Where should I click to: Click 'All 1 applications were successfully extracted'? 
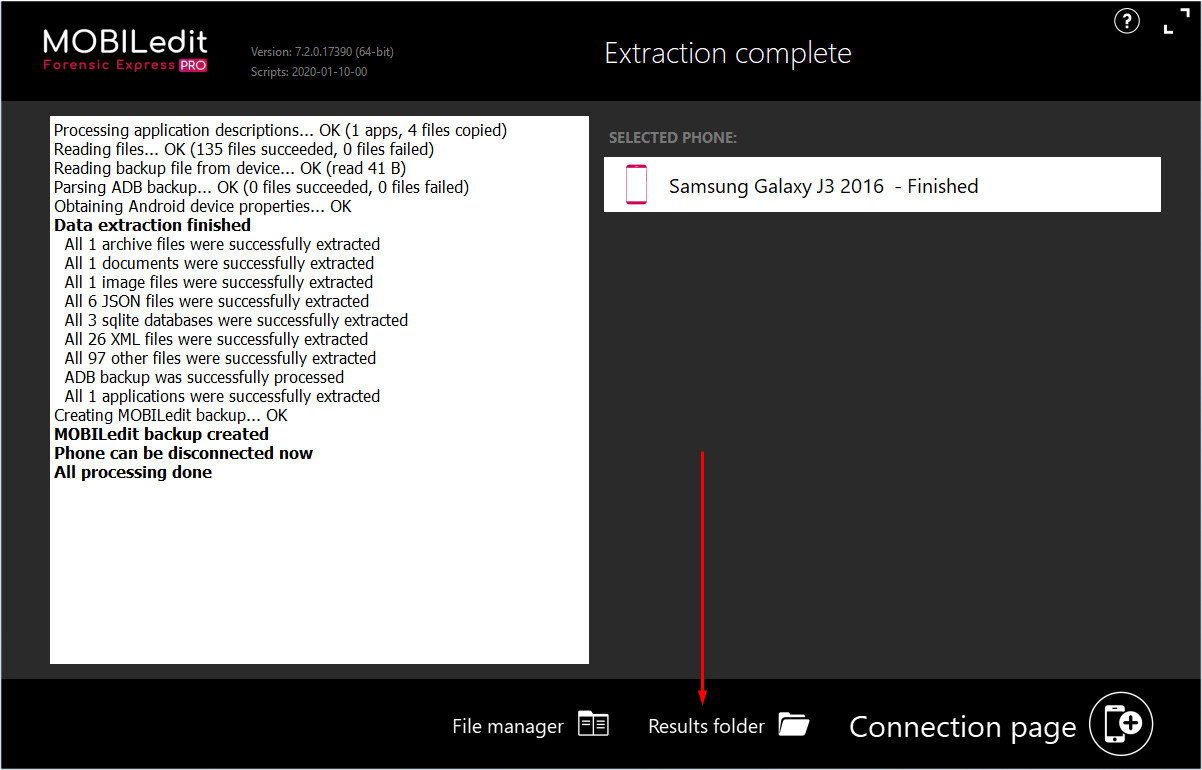(222, 396)
